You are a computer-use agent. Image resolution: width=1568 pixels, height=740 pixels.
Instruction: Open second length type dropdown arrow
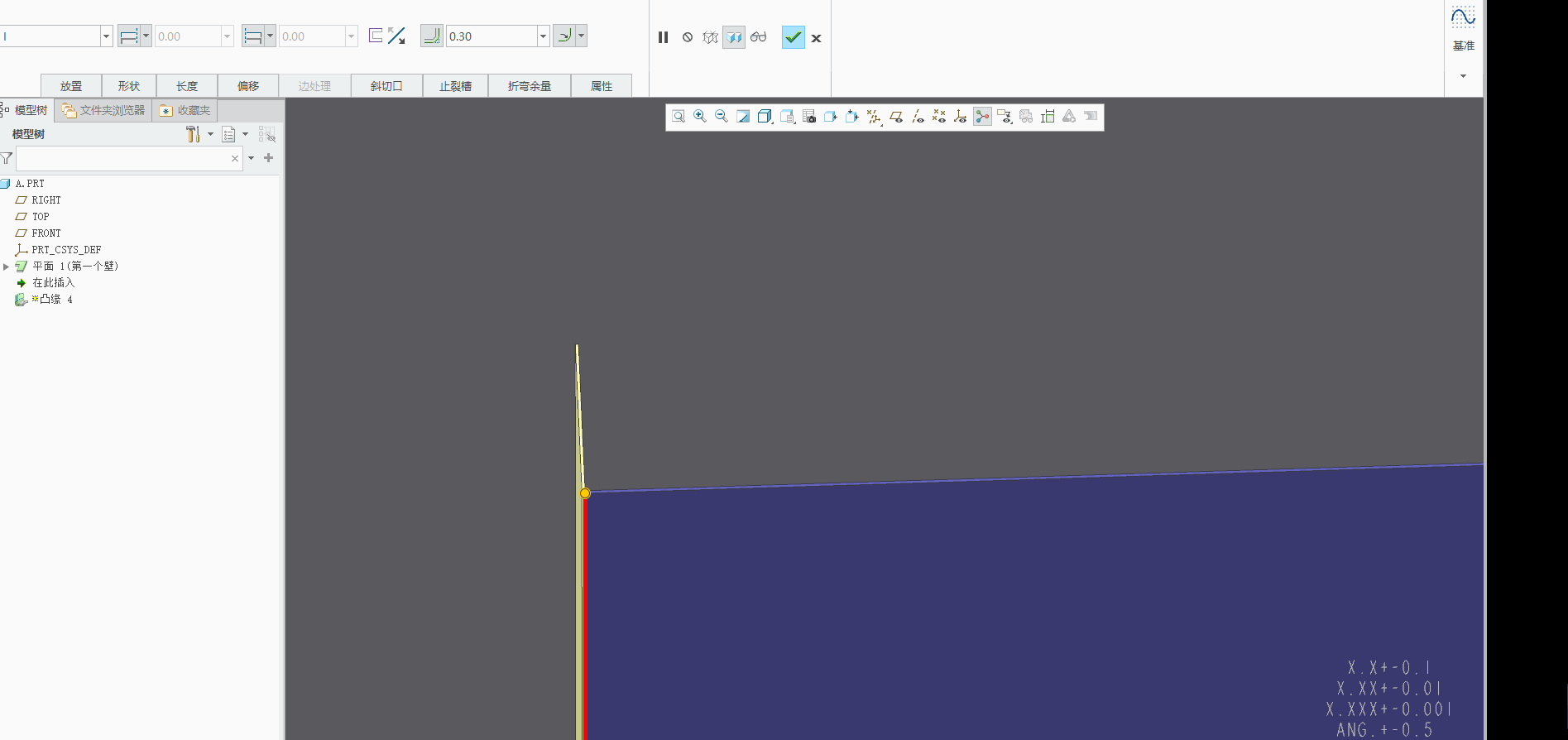tap(271, 36)
